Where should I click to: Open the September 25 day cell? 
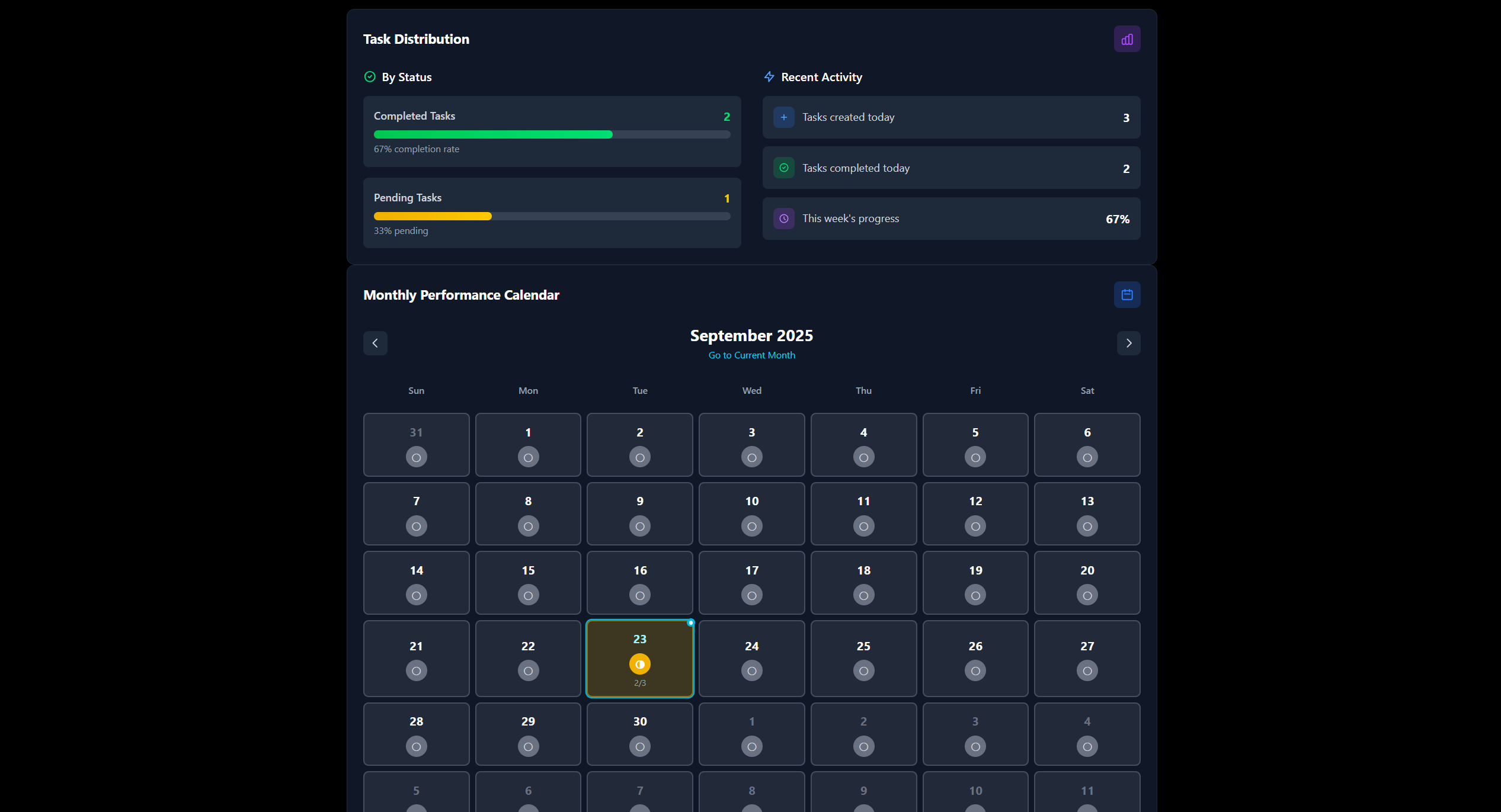tap(863, 659)
